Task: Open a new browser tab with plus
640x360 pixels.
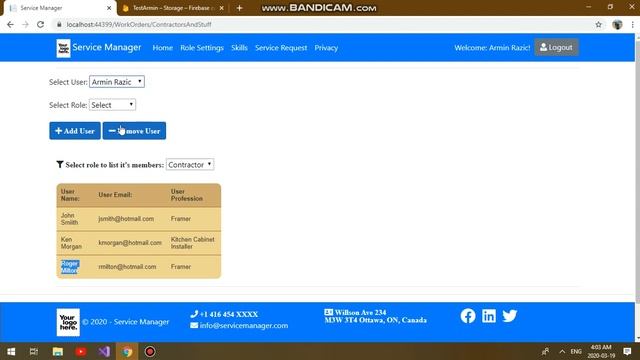Action: [240, 8]
